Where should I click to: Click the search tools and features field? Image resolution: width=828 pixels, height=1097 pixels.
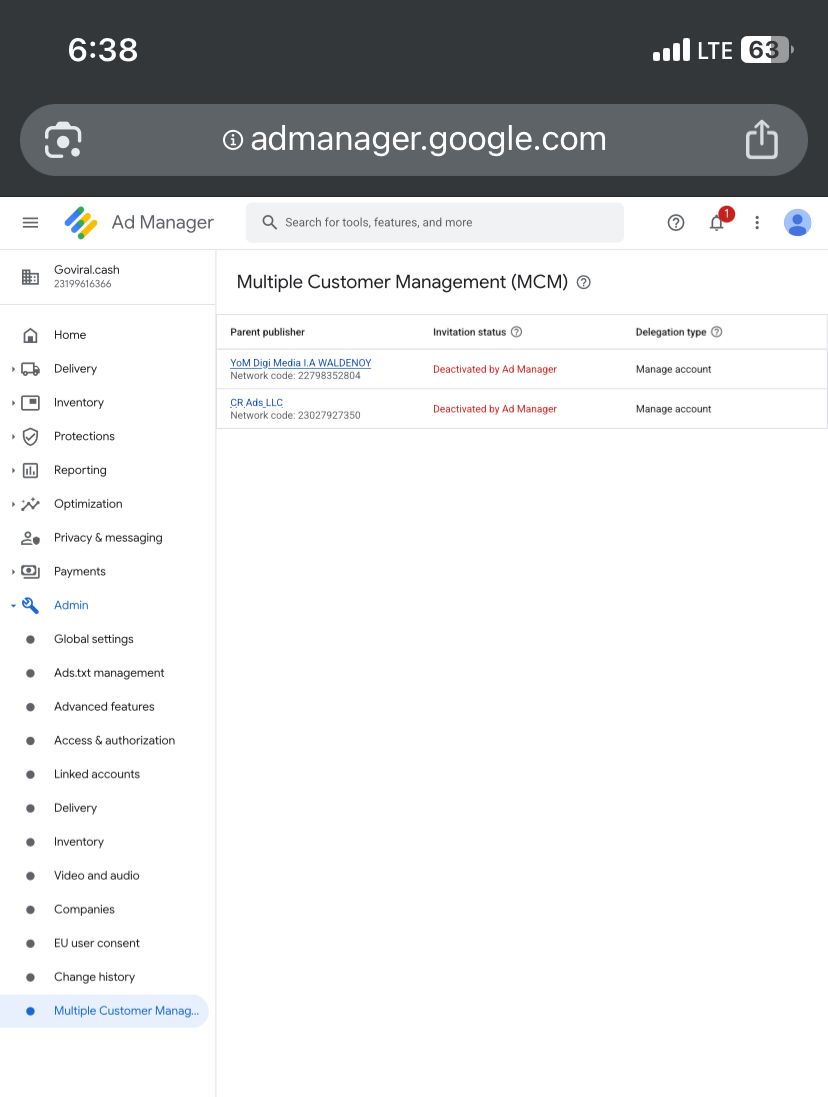click(x=435, y=222)
